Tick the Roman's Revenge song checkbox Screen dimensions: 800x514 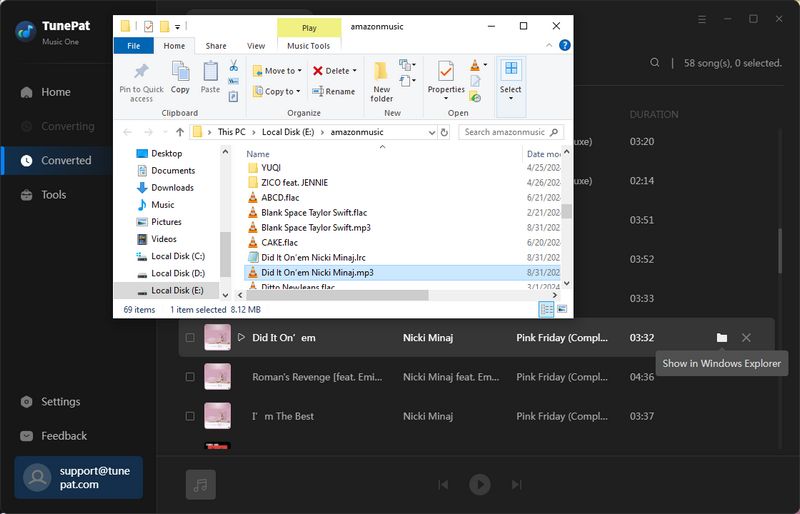(190, 377)
